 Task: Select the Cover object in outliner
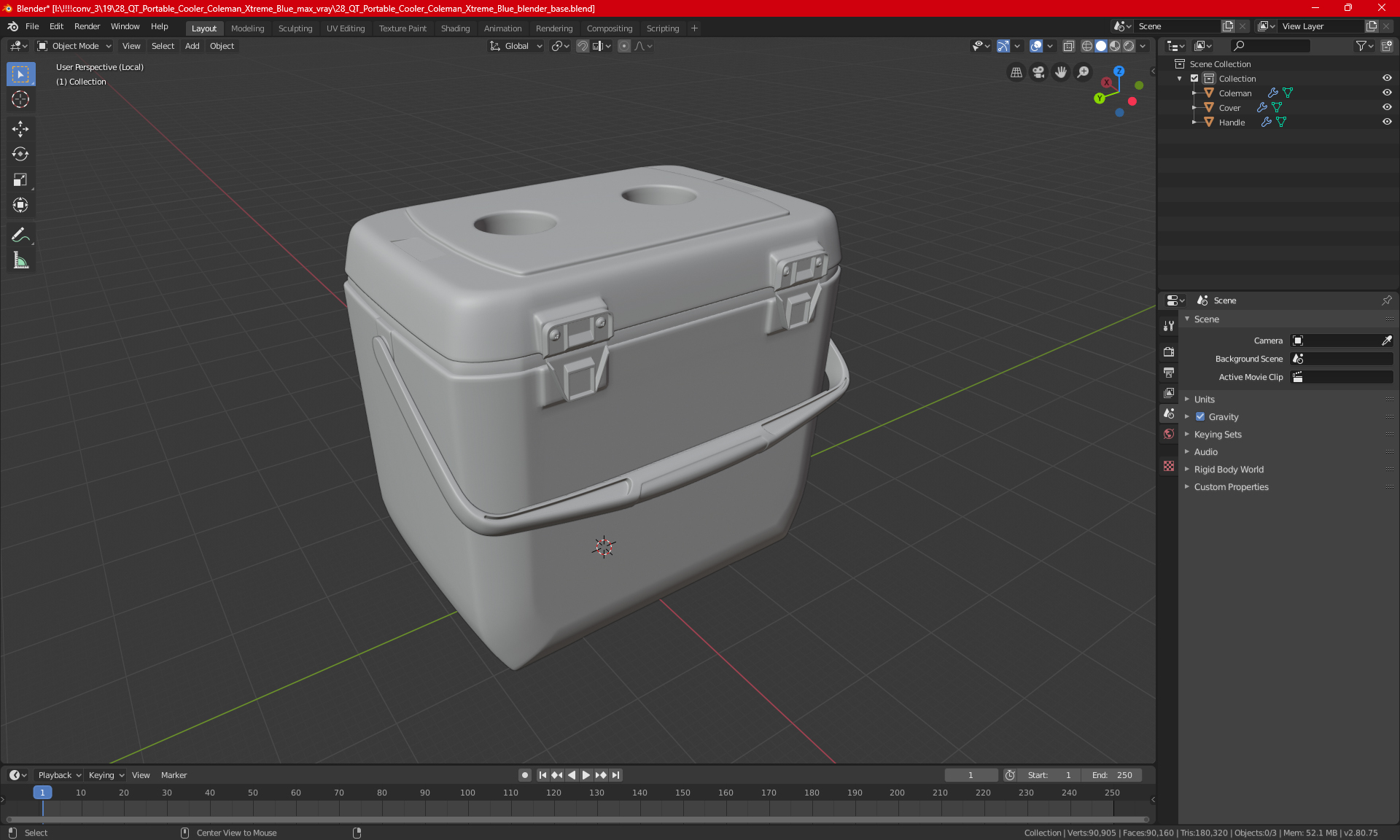(1229, 108)
